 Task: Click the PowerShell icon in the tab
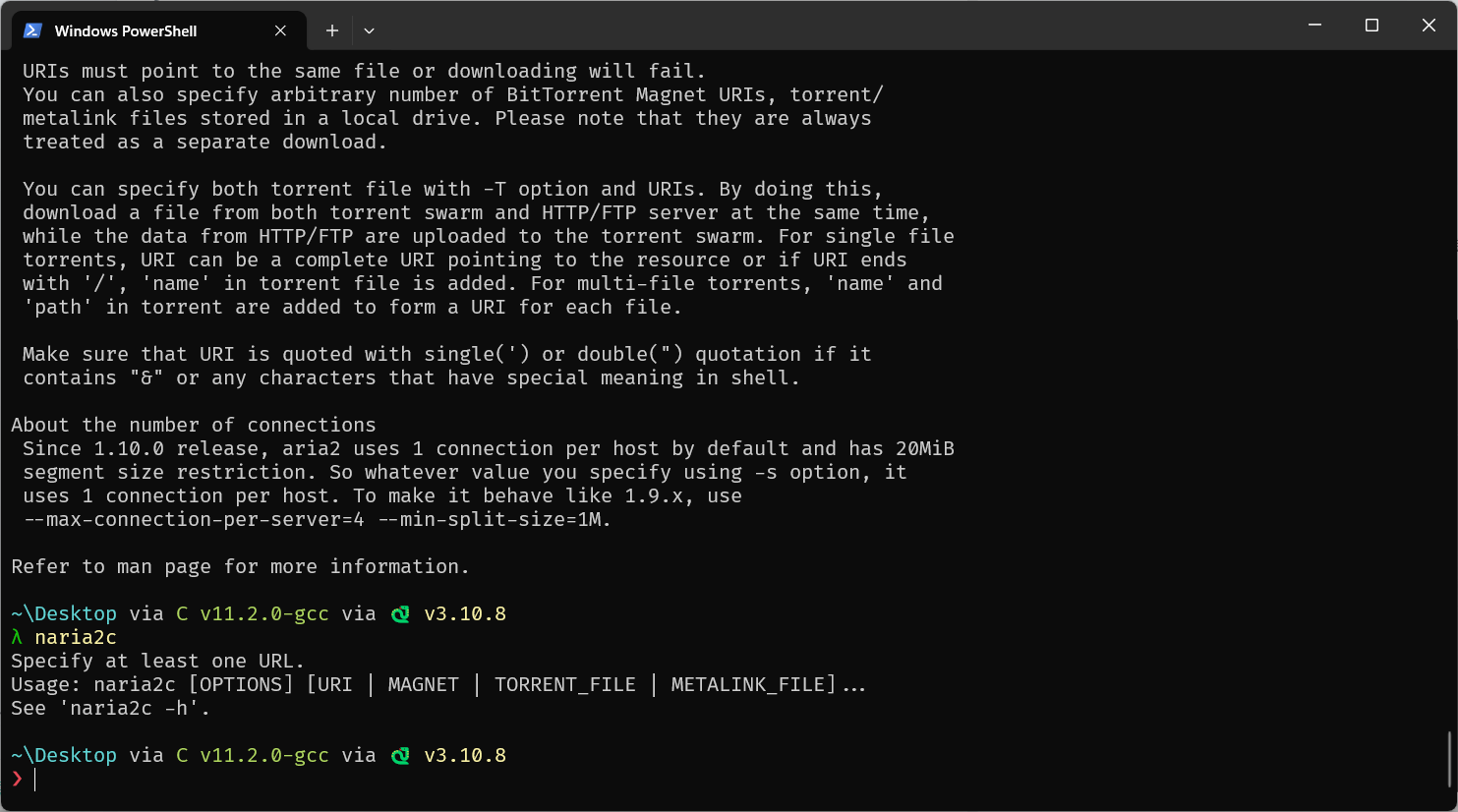[x=32, y=30]
